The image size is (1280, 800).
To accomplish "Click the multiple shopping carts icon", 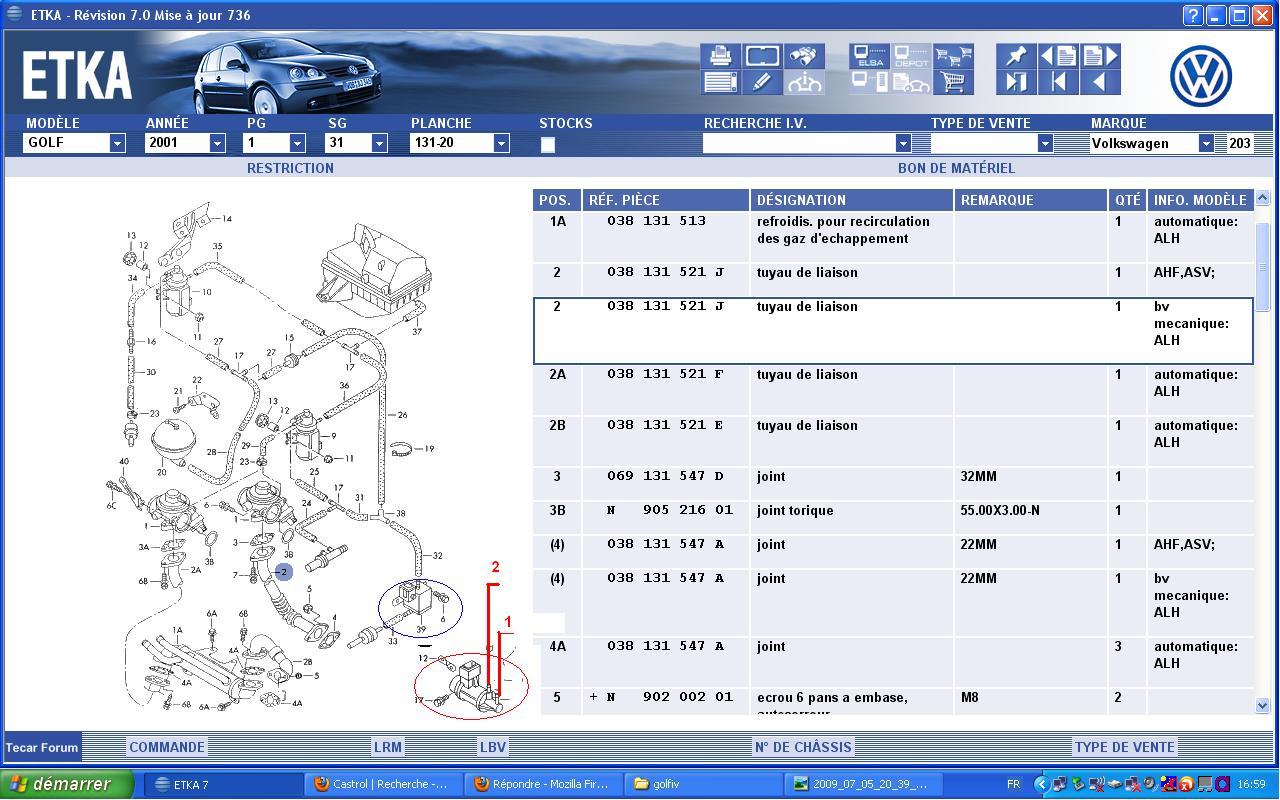I will [953, 56].
